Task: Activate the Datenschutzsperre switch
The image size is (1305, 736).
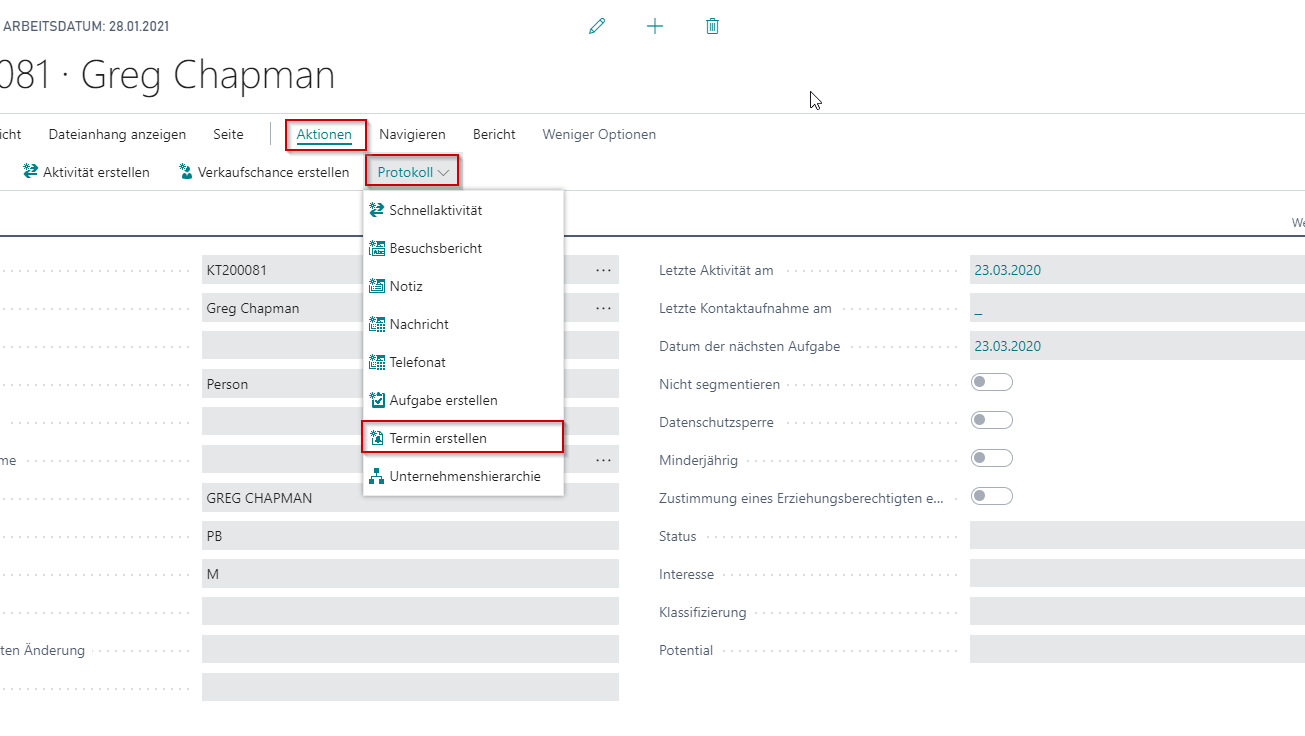Action: (x=991, y=420)
